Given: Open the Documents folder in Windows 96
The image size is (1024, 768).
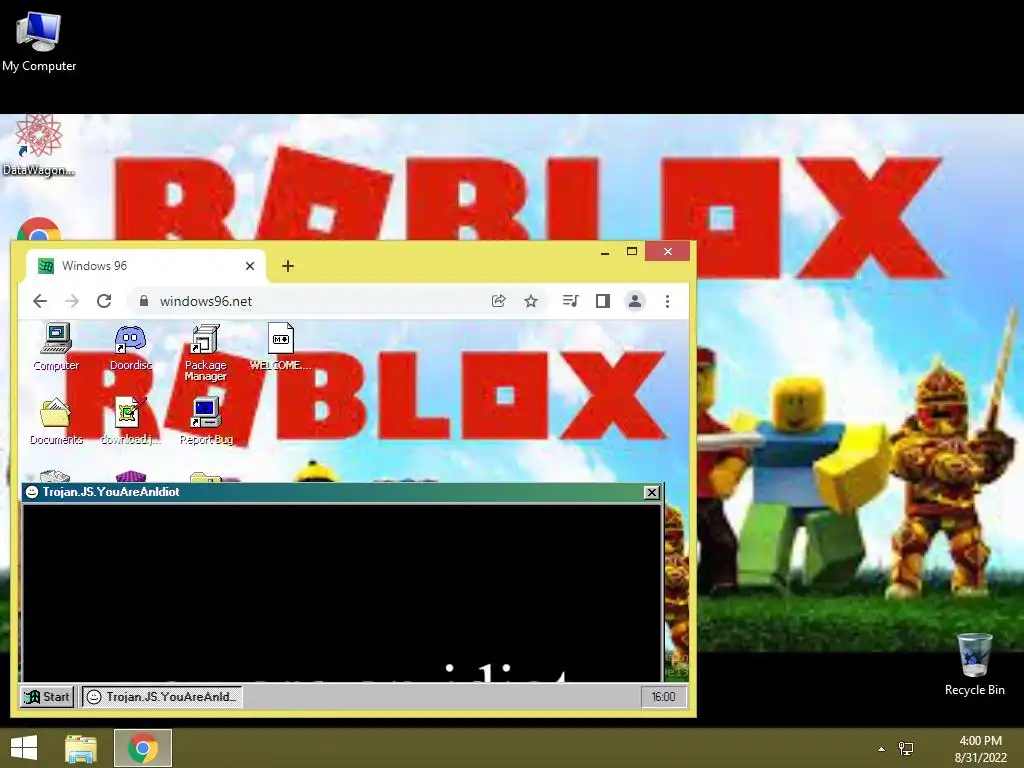Looking at the screenshot, I should click(56, 421).
